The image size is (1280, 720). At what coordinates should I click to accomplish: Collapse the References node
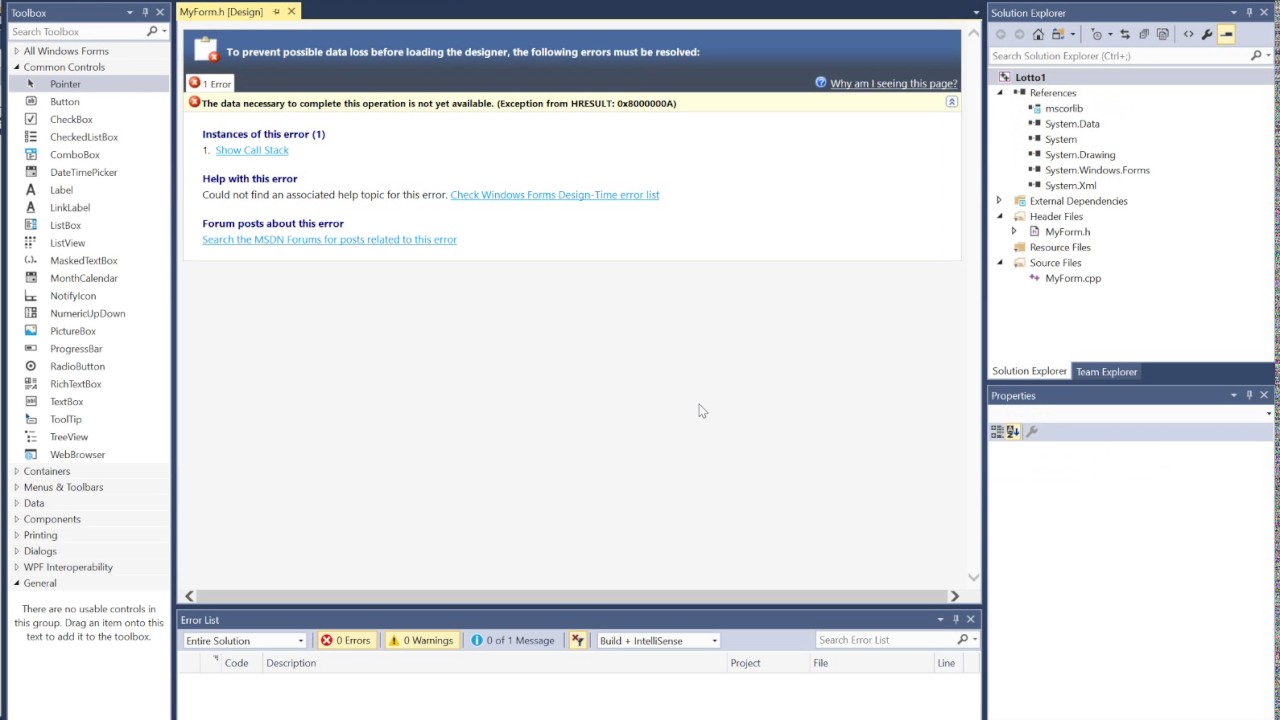click(999, 93)
